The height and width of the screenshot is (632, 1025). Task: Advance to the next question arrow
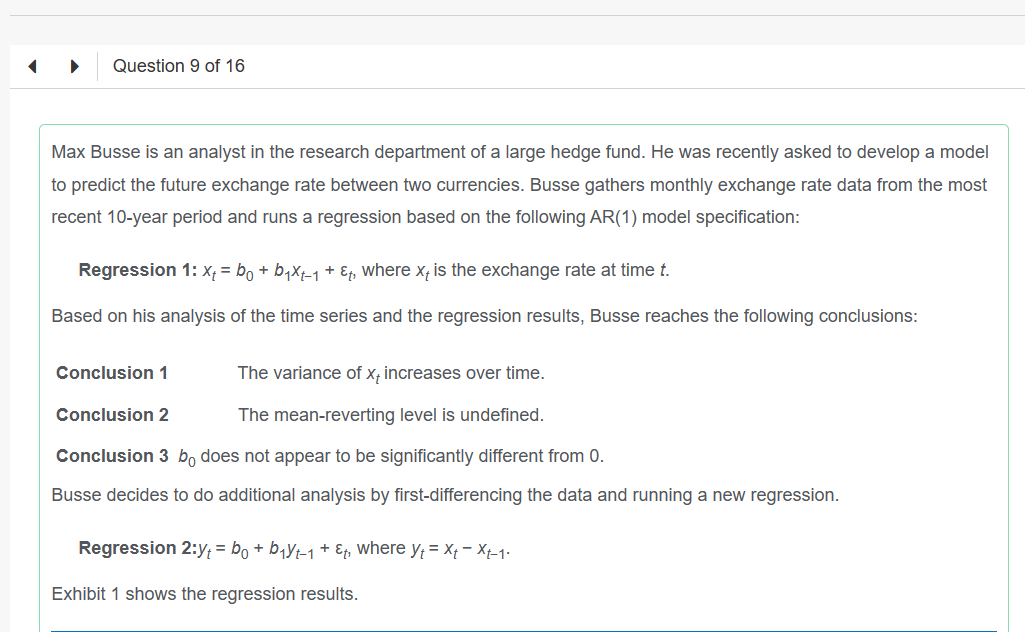(x=74, y=67)
